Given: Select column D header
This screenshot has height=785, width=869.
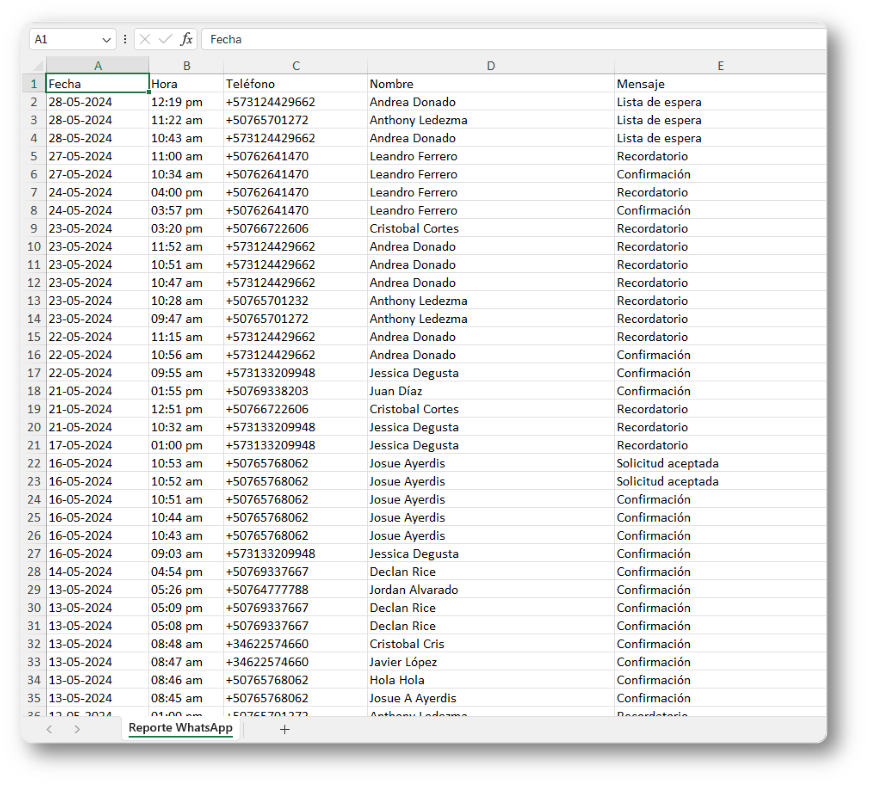Looking at the screenshot, I should (490, 66).
